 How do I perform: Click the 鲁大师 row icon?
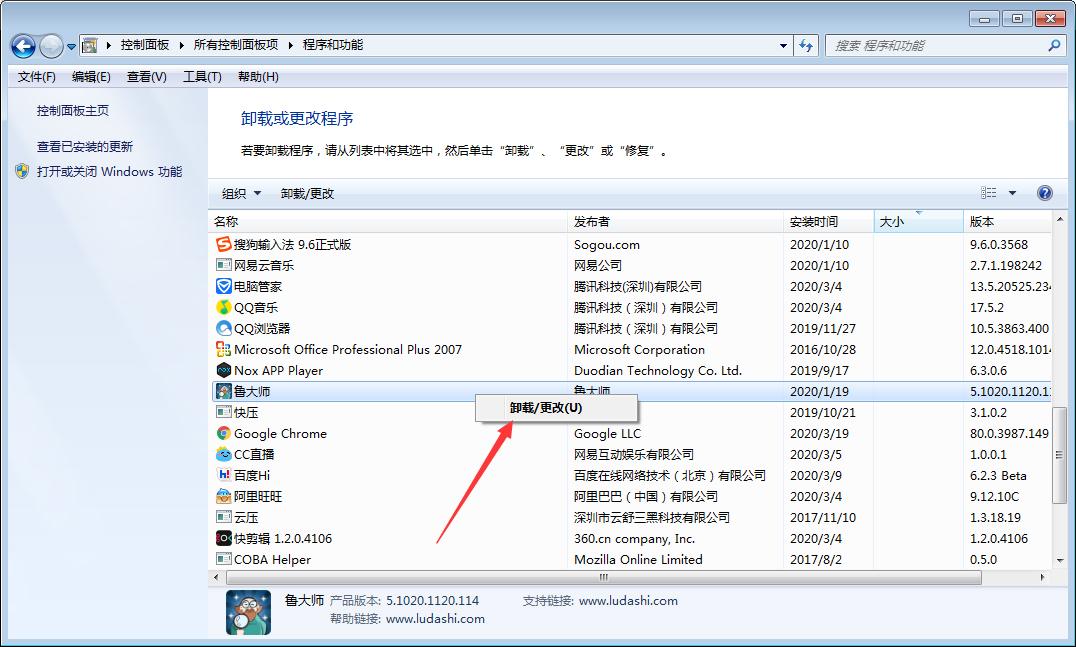pos(224,391)
